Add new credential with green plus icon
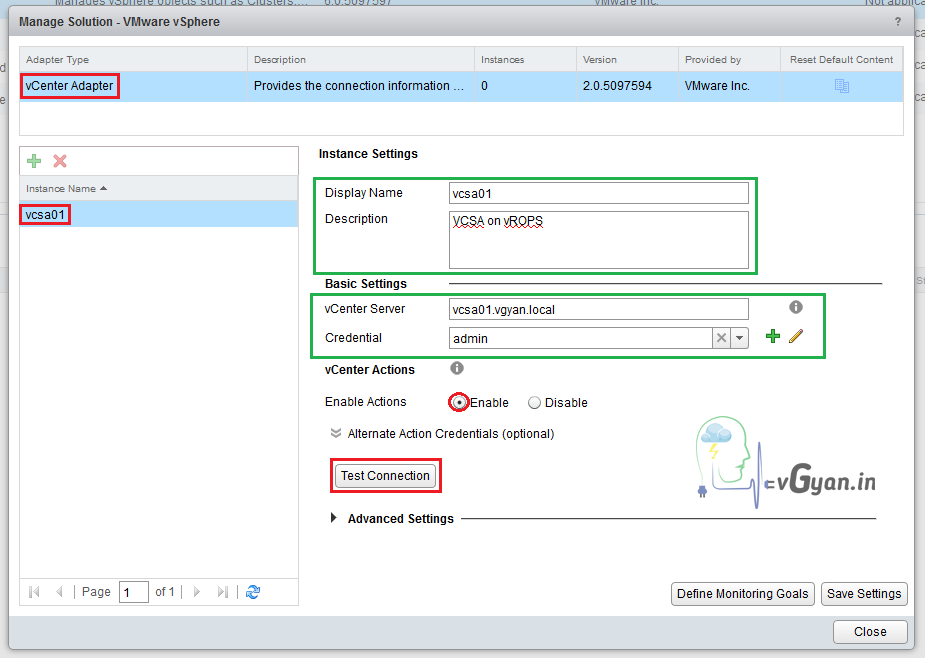This screenshot has width=925, height=658. pos(772,338)
